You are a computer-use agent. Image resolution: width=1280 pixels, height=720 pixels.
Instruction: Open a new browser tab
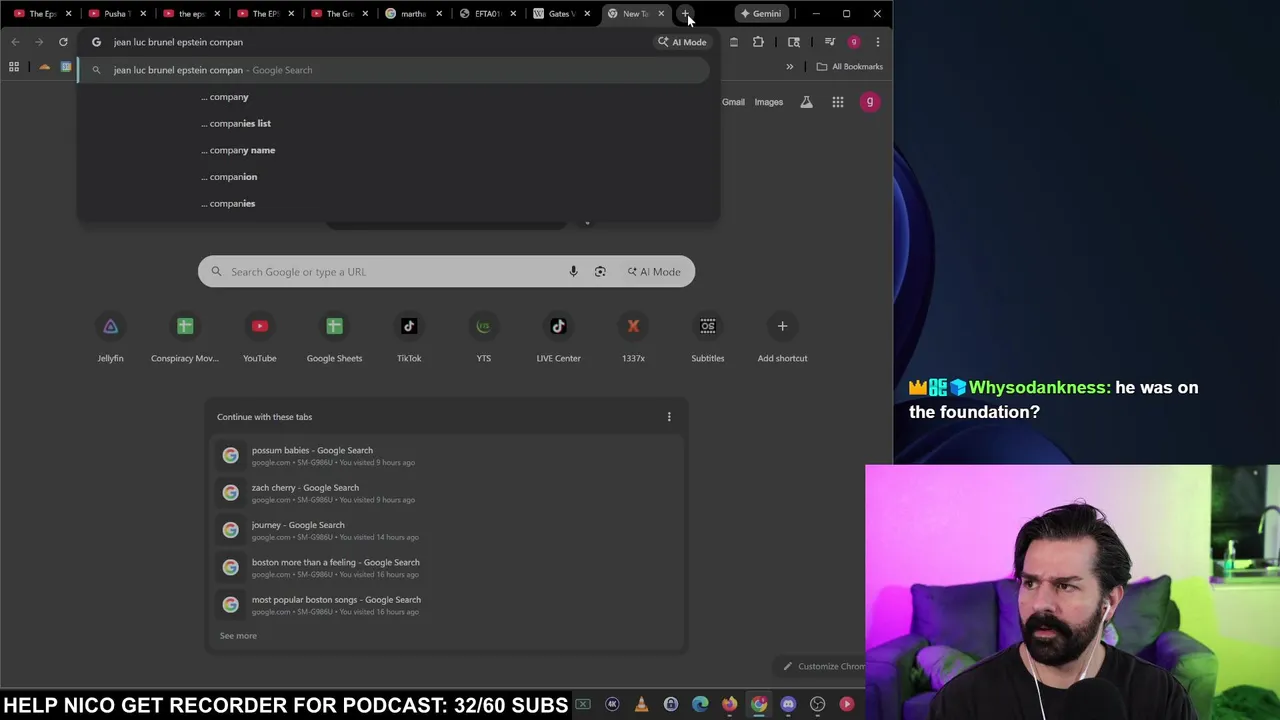tap(686, 14)
